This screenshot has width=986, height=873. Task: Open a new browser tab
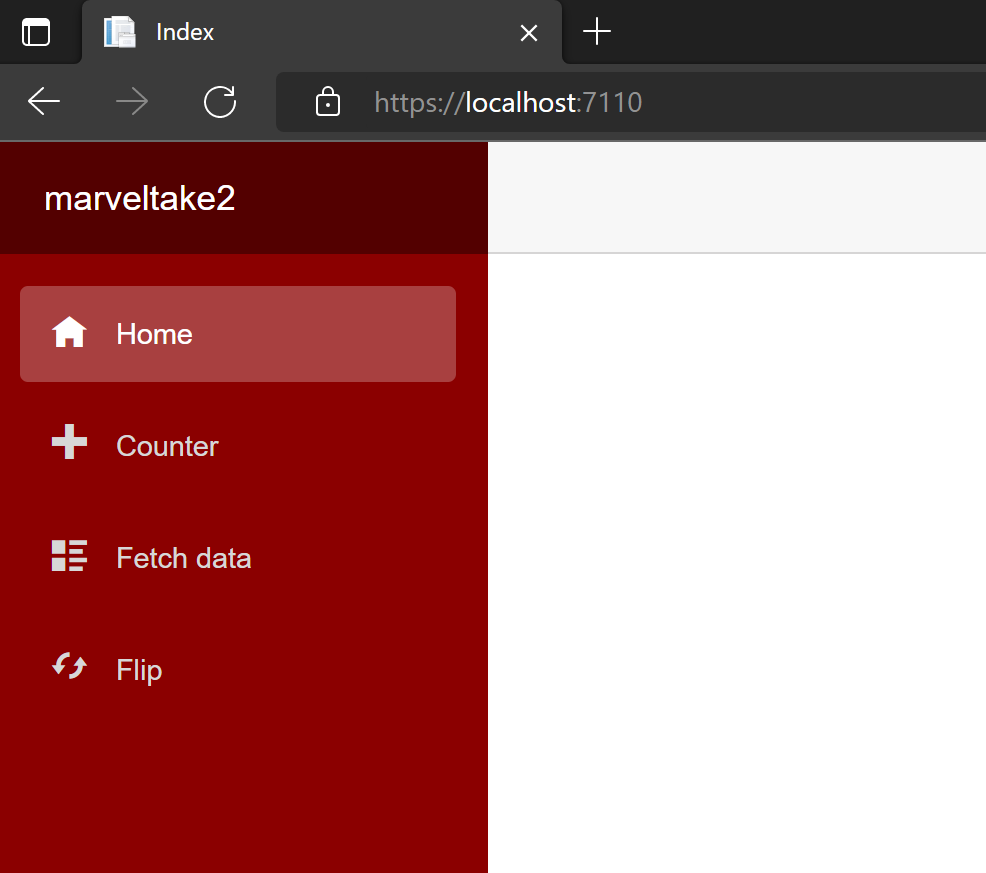pyautogui.click(x=597, y=31)
